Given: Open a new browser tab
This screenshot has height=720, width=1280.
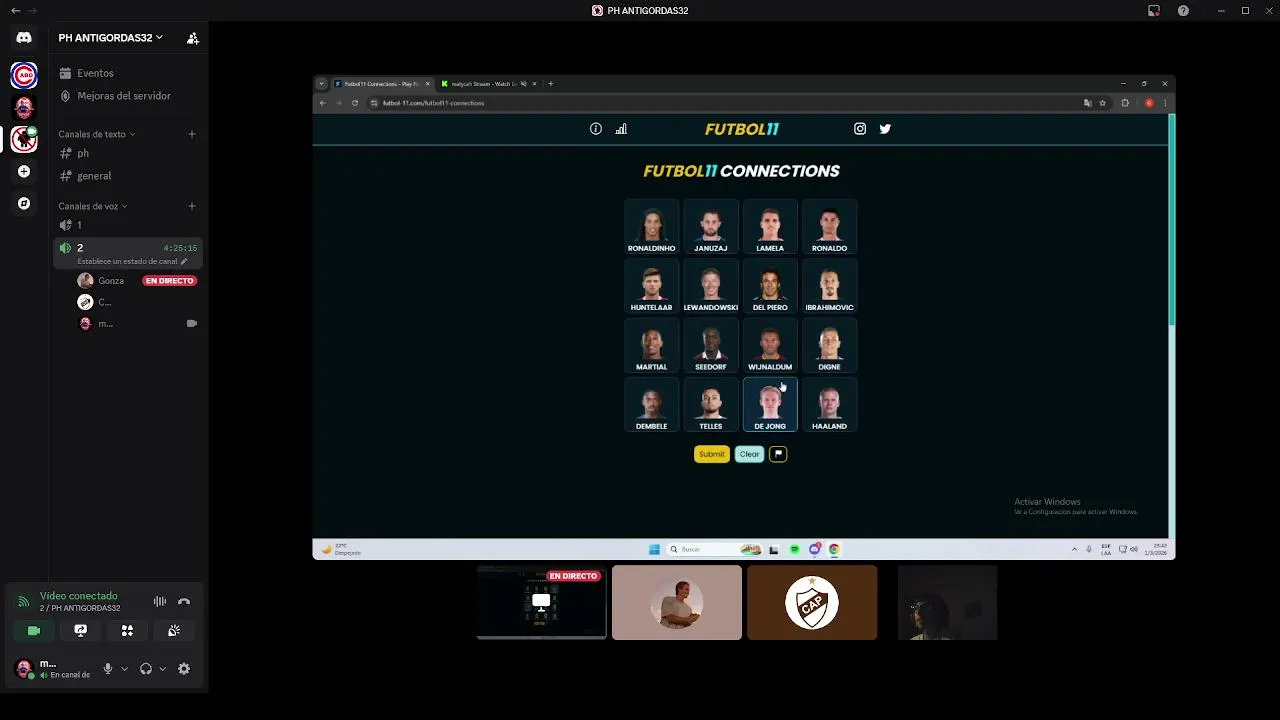Looking at the screenshot, I should click(x=550, y=84).
